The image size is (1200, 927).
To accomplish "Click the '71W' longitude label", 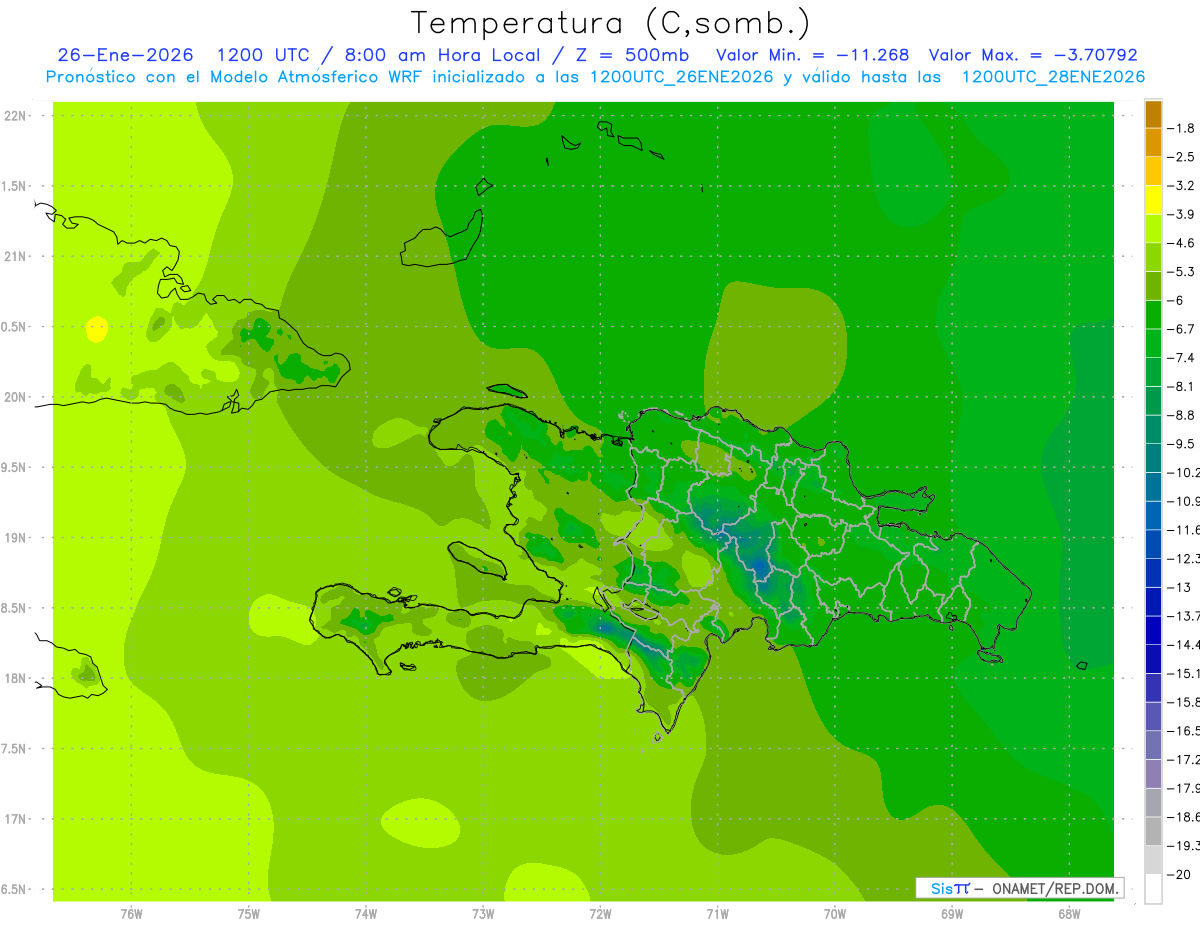I will click(717, 914).
